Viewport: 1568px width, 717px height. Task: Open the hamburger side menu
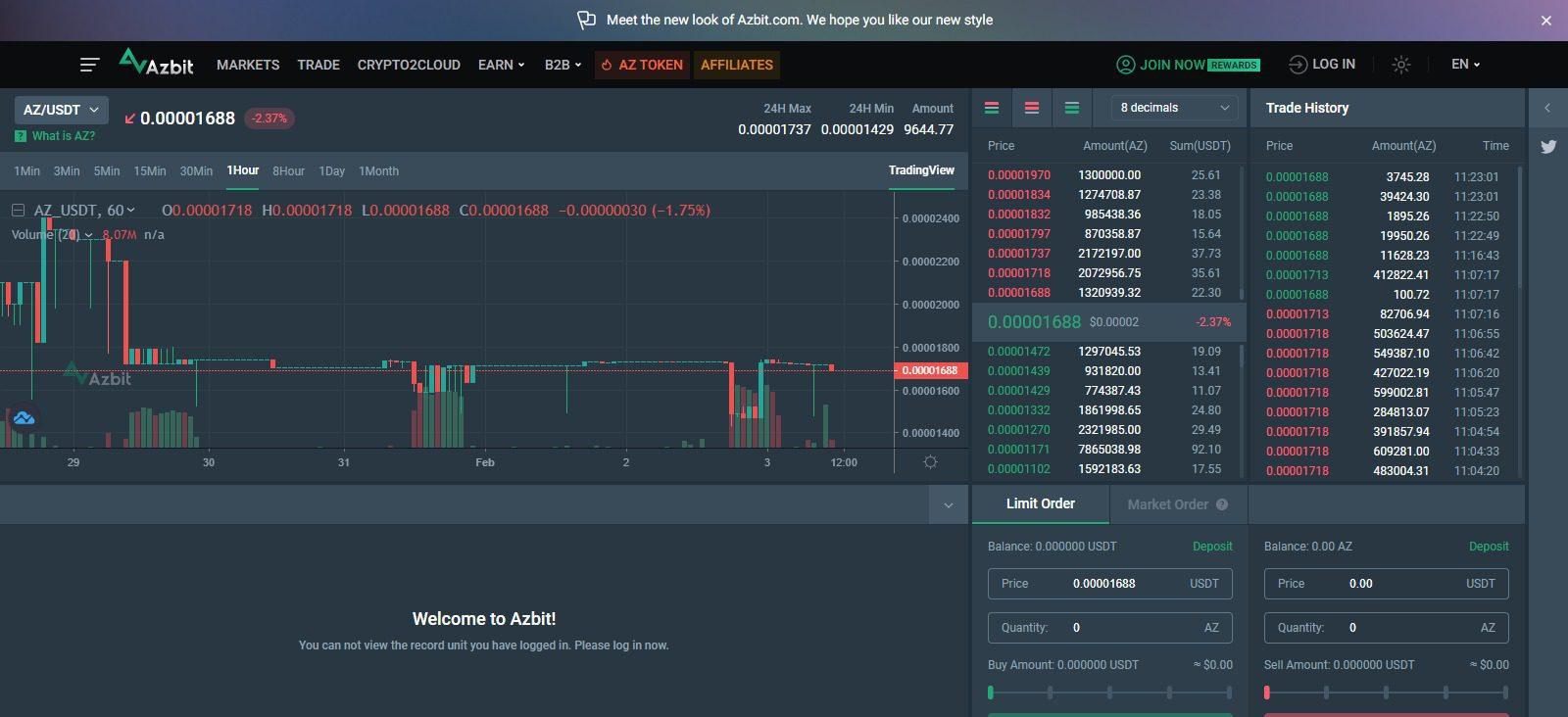click(x=89, y=65)
